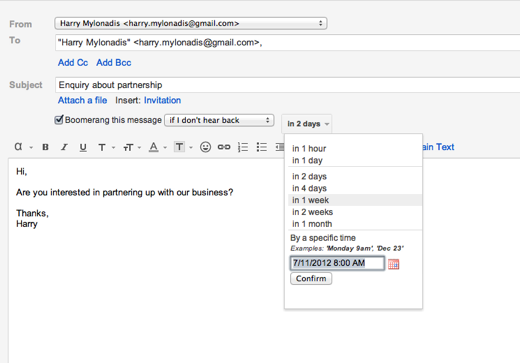Open the From address dropdown
Viewport: 520px width, 363px height.
(191, 23)
